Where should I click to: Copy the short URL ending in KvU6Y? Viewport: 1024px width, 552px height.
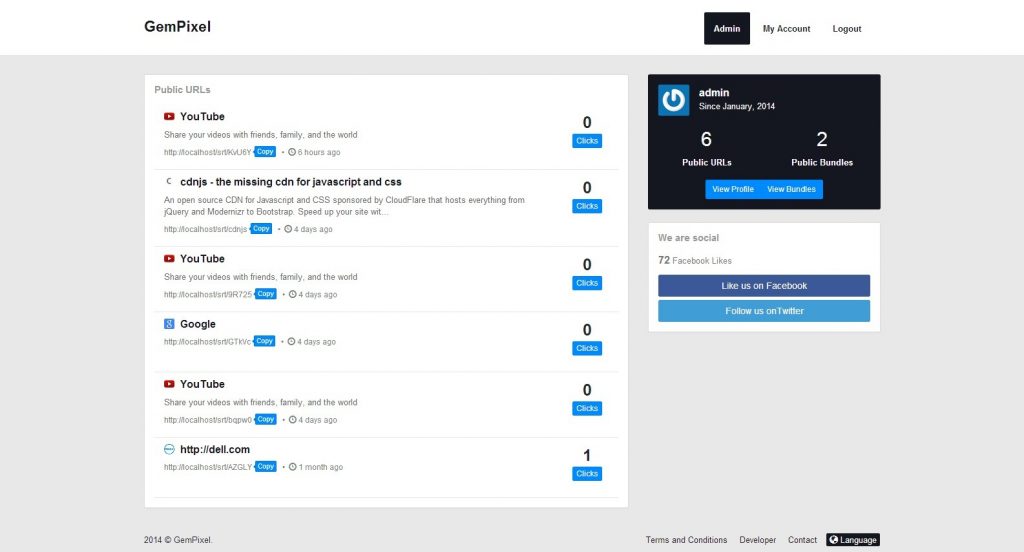click(x=265, y=152)
